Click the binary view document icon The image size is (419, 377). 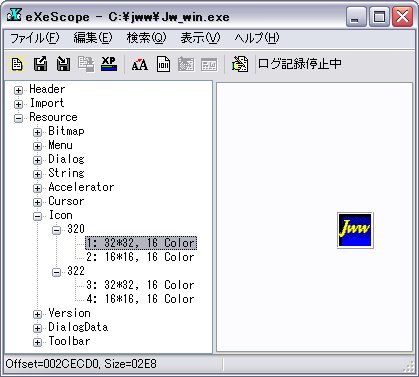click(x=163, y=64)
